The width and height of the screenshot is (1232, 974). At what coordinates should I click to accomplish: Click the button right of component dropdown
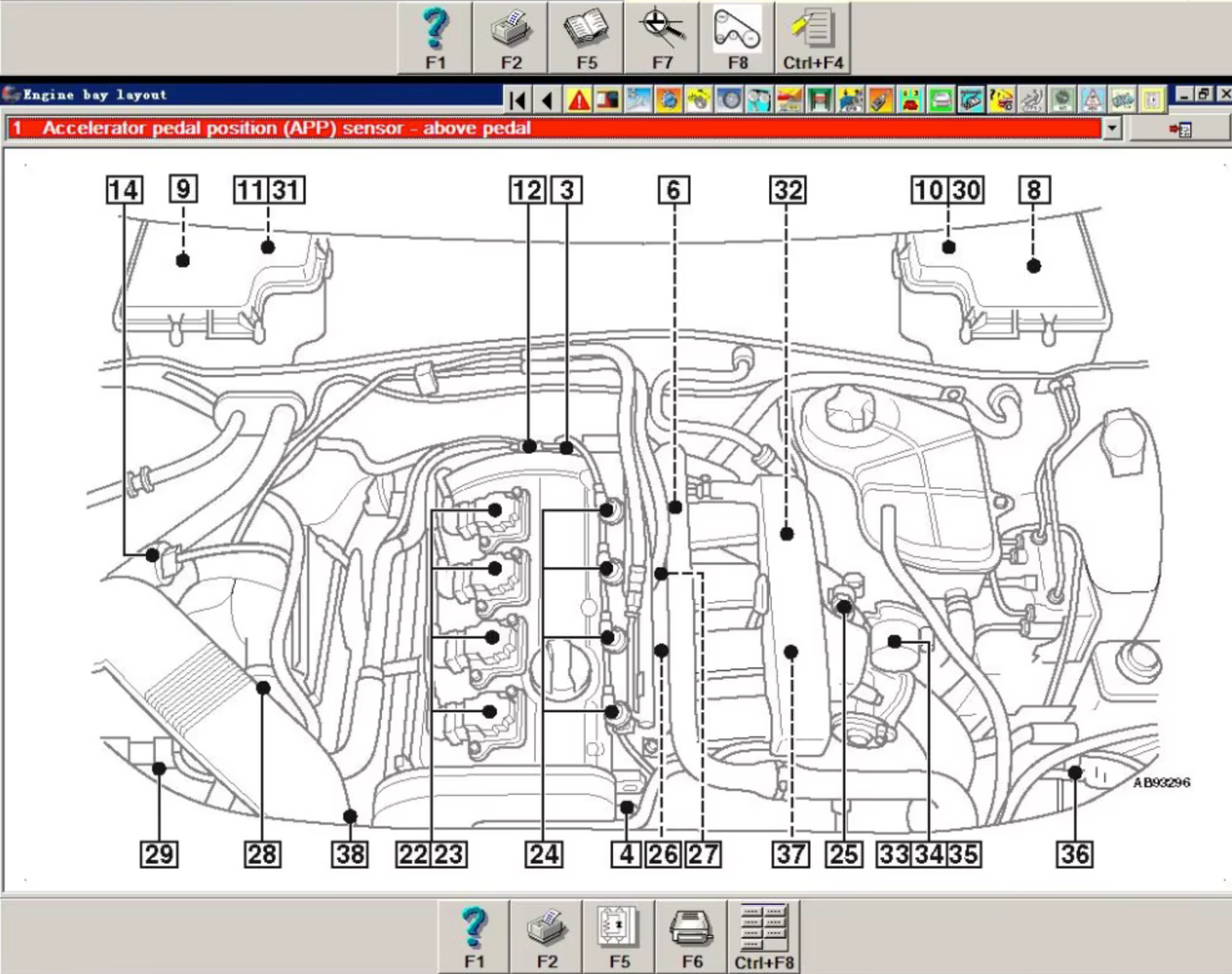(x=1180, y=128)
